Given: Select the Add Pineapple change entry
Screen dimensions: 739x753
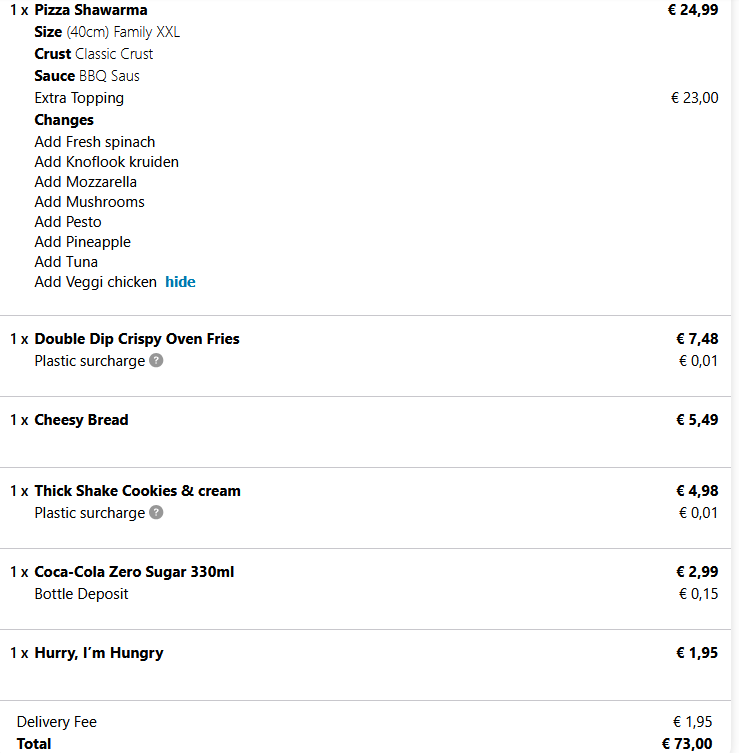Looking at the screenshot, I should (82, 242).
